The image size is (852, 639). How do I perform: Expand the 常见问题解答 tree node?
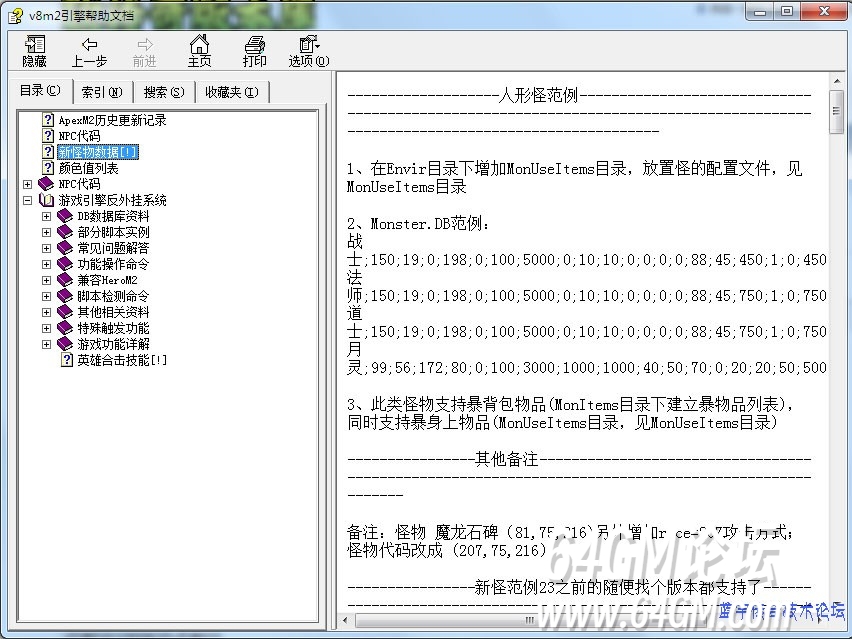coord(46,248)
